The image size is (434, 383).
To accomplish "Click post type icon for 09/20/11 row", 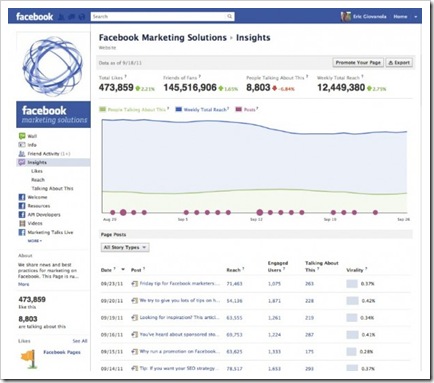I will pyautogui.click(x=135, y=301).
